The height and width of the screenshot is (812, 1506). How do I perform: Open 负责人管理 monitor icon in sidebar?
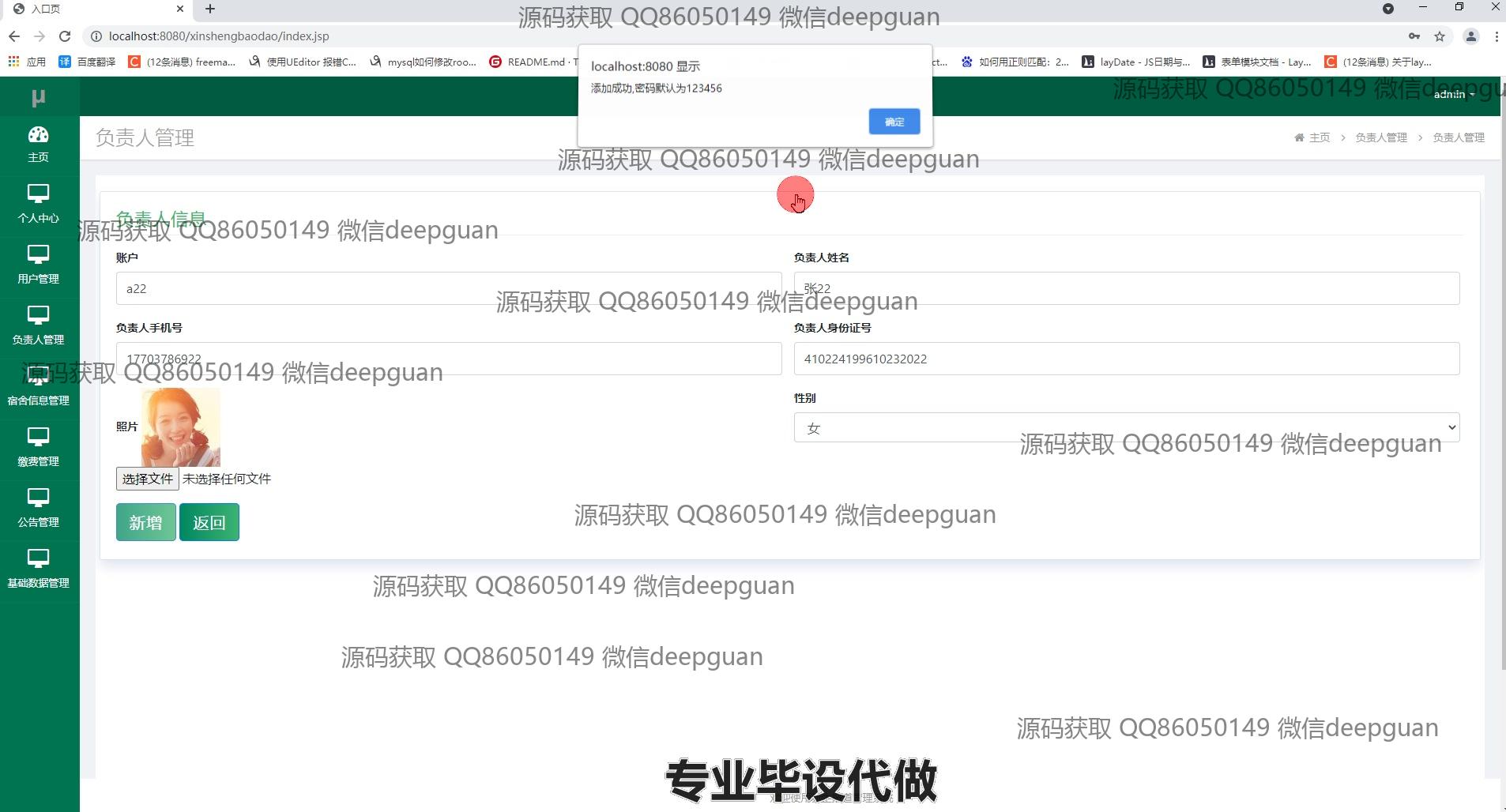pos(38,315)
